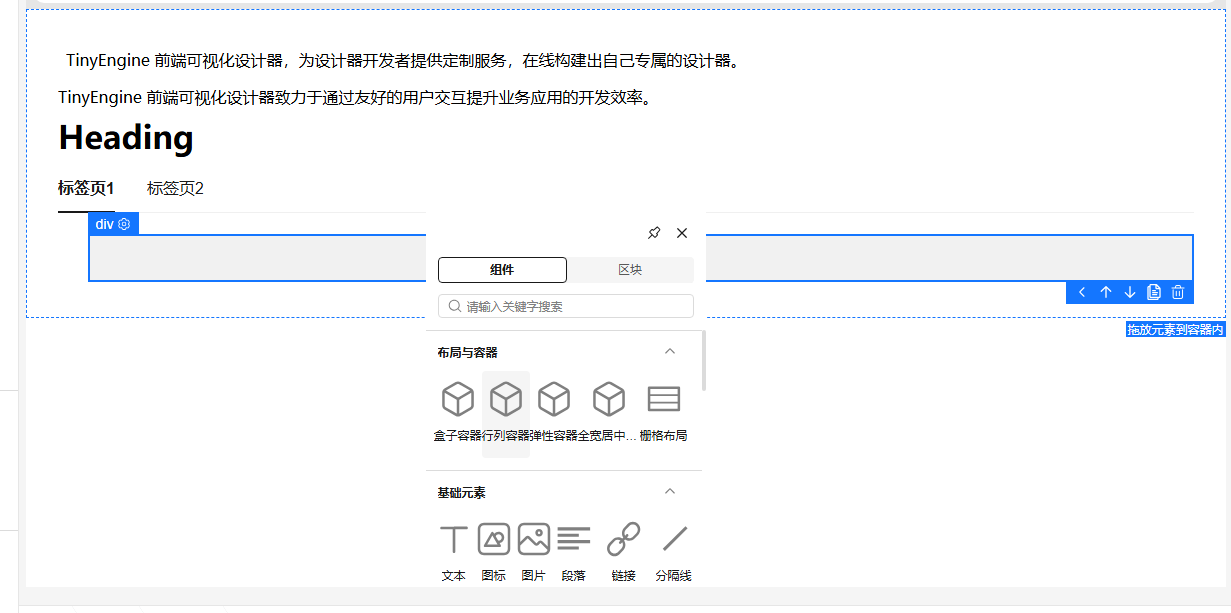Screen dimensions: 1231x613
Task: Open the div settings gear icon
Action: tap(124, 223)
